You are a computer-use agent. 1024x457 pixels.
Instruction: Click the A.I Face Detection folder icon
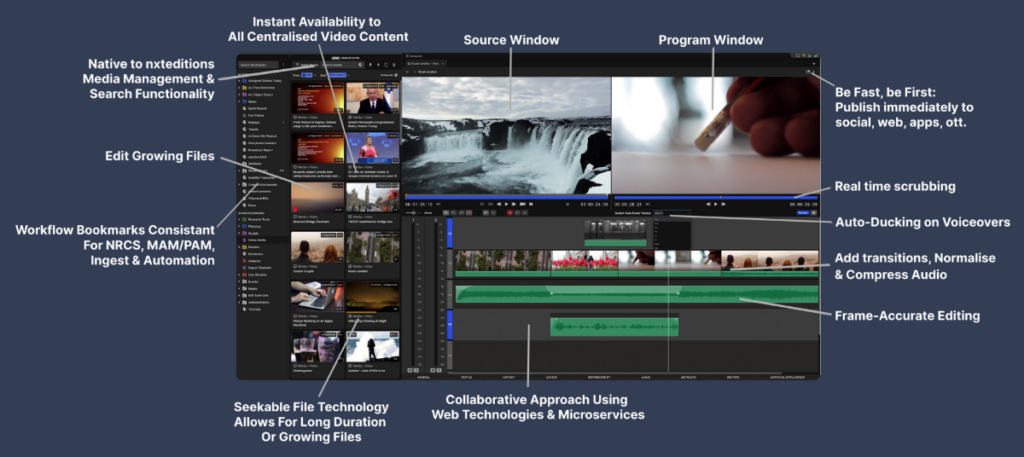point(244,87)
